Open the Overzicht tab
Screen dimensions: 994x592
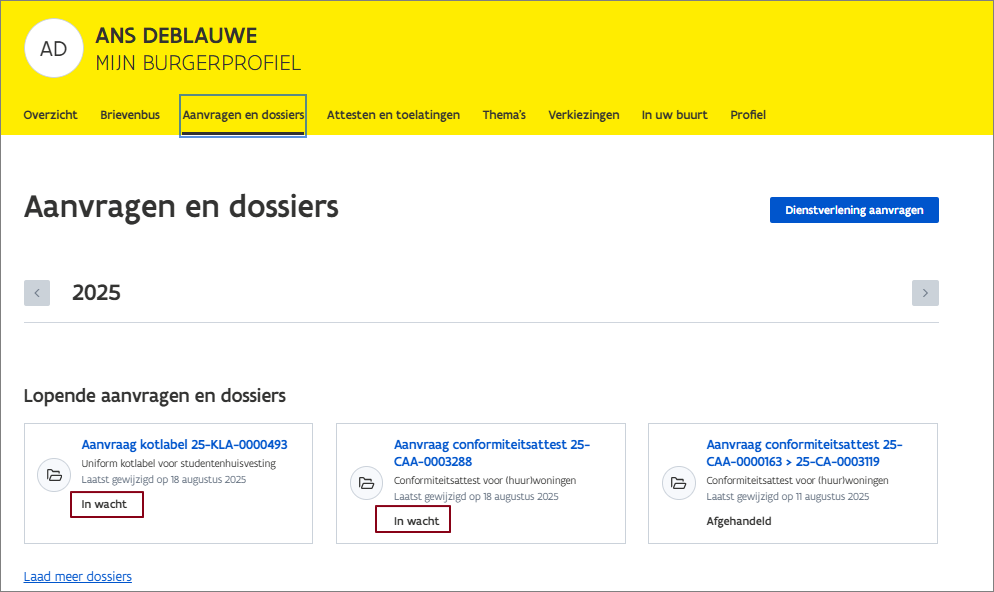(50, 115)
